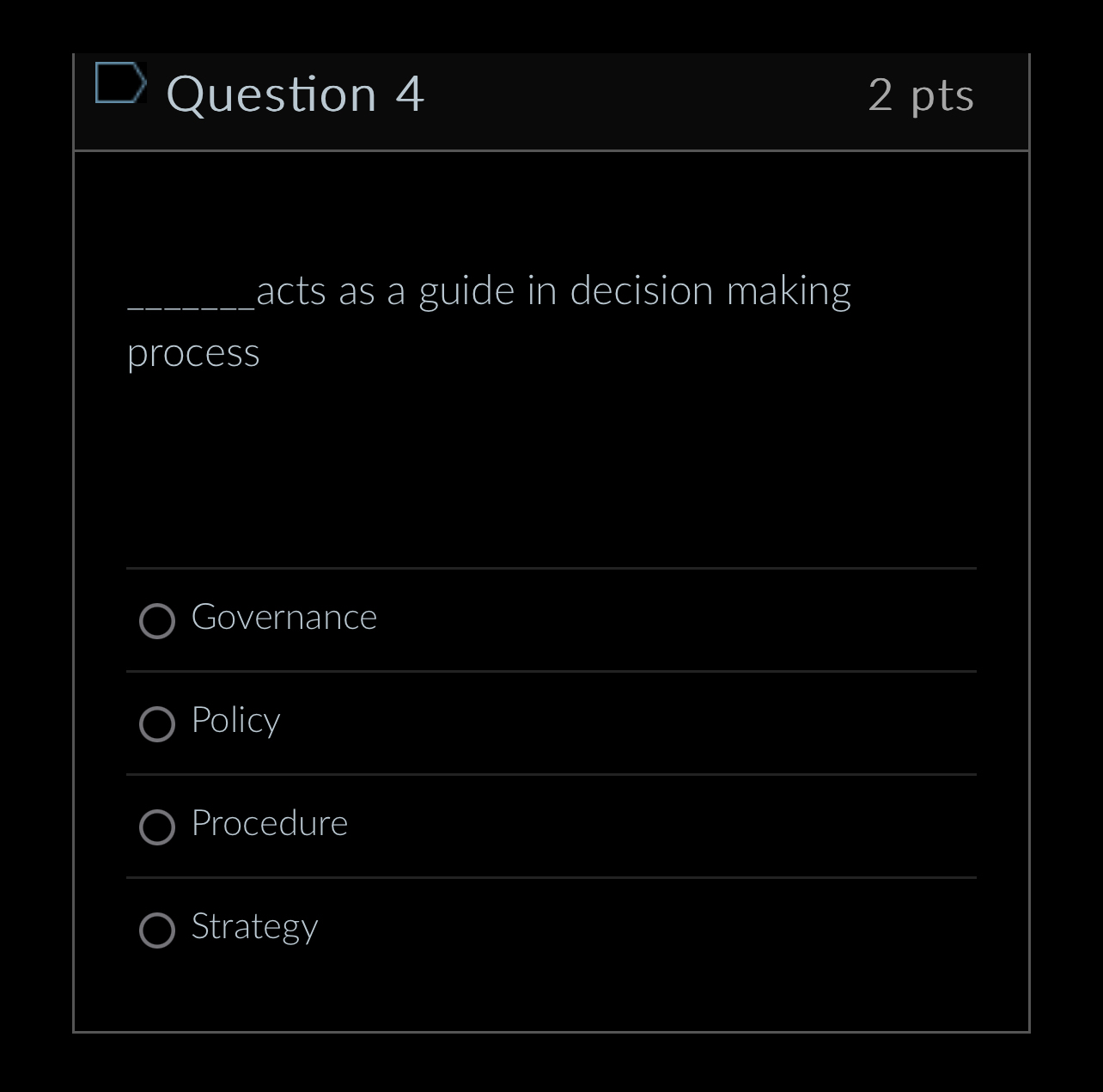Click the Governance answer label
The width and height of the screenshot is (1103, 1092).
pyautogui.click(x=284, y=618)
